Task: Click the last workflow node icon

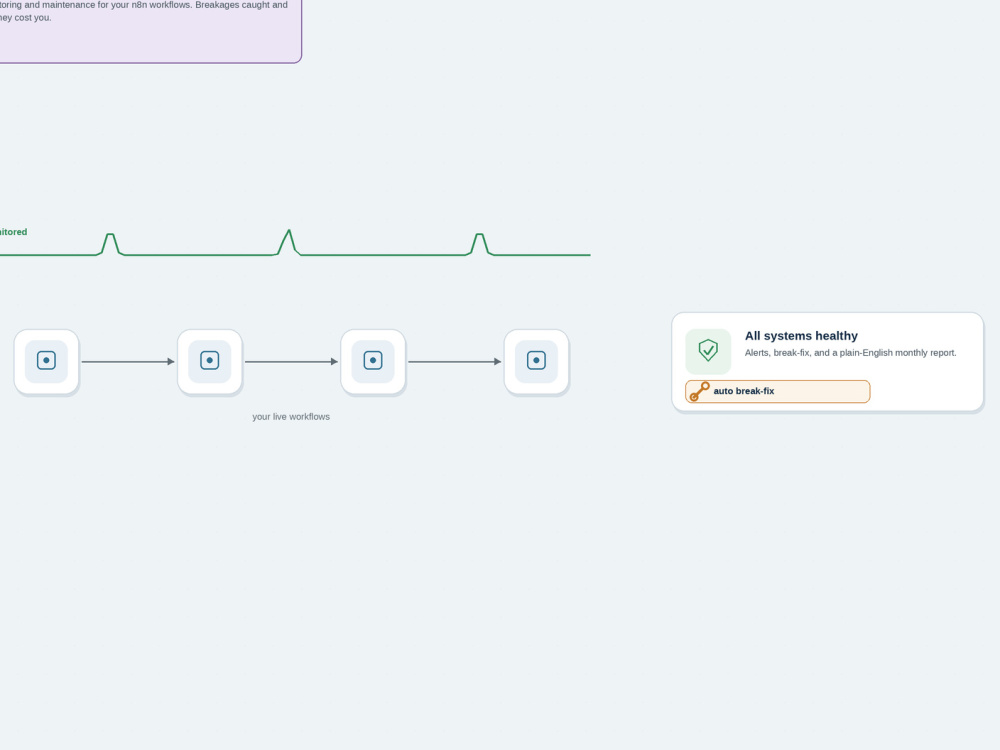Action: coord(536,361)
